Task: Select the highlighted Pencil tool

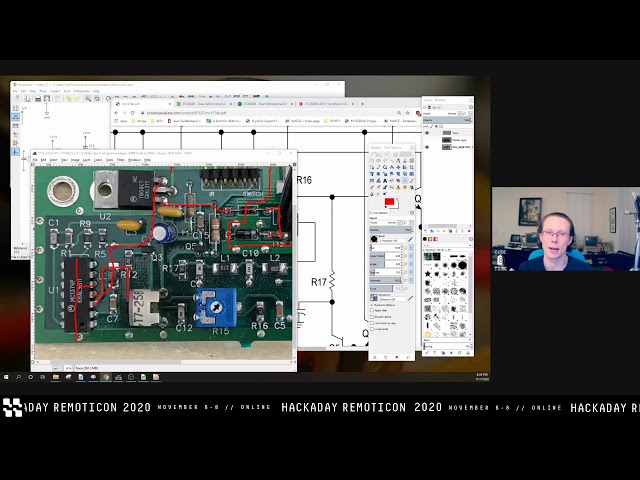Action: pyautogui.click(x=405, y=180)
